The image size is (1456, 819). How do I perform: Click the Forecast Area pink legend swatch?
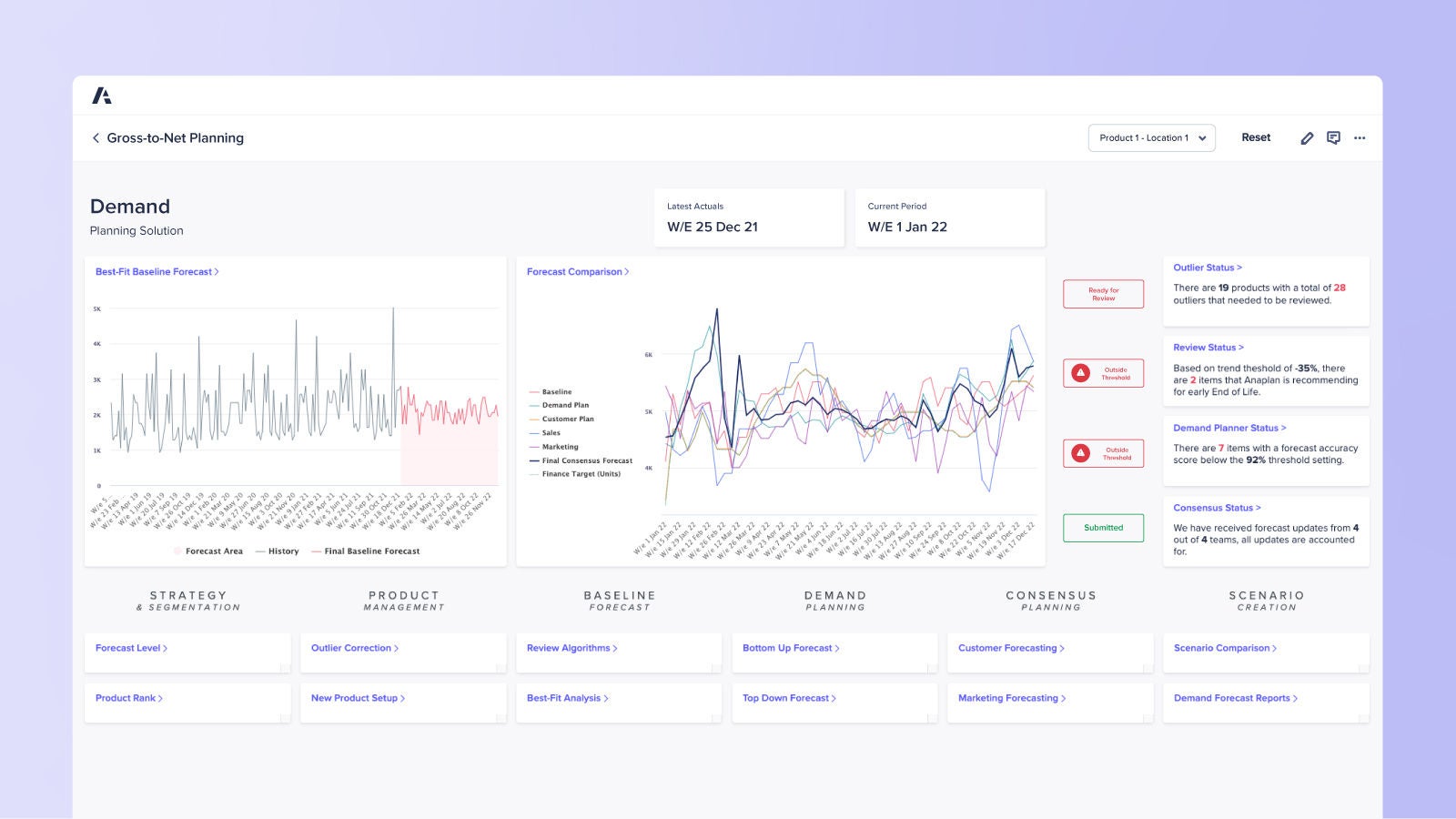click(x=176, y=551)
